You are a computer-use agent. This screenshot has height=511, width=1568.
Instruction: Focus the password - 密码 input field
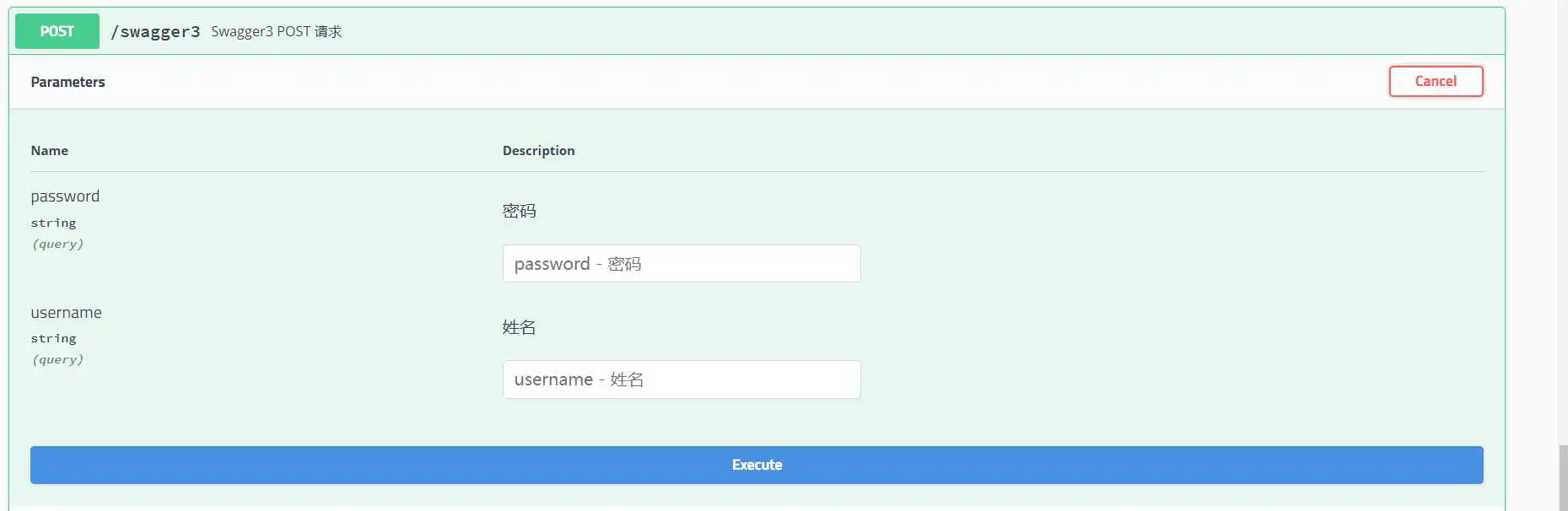coord(681,264)
